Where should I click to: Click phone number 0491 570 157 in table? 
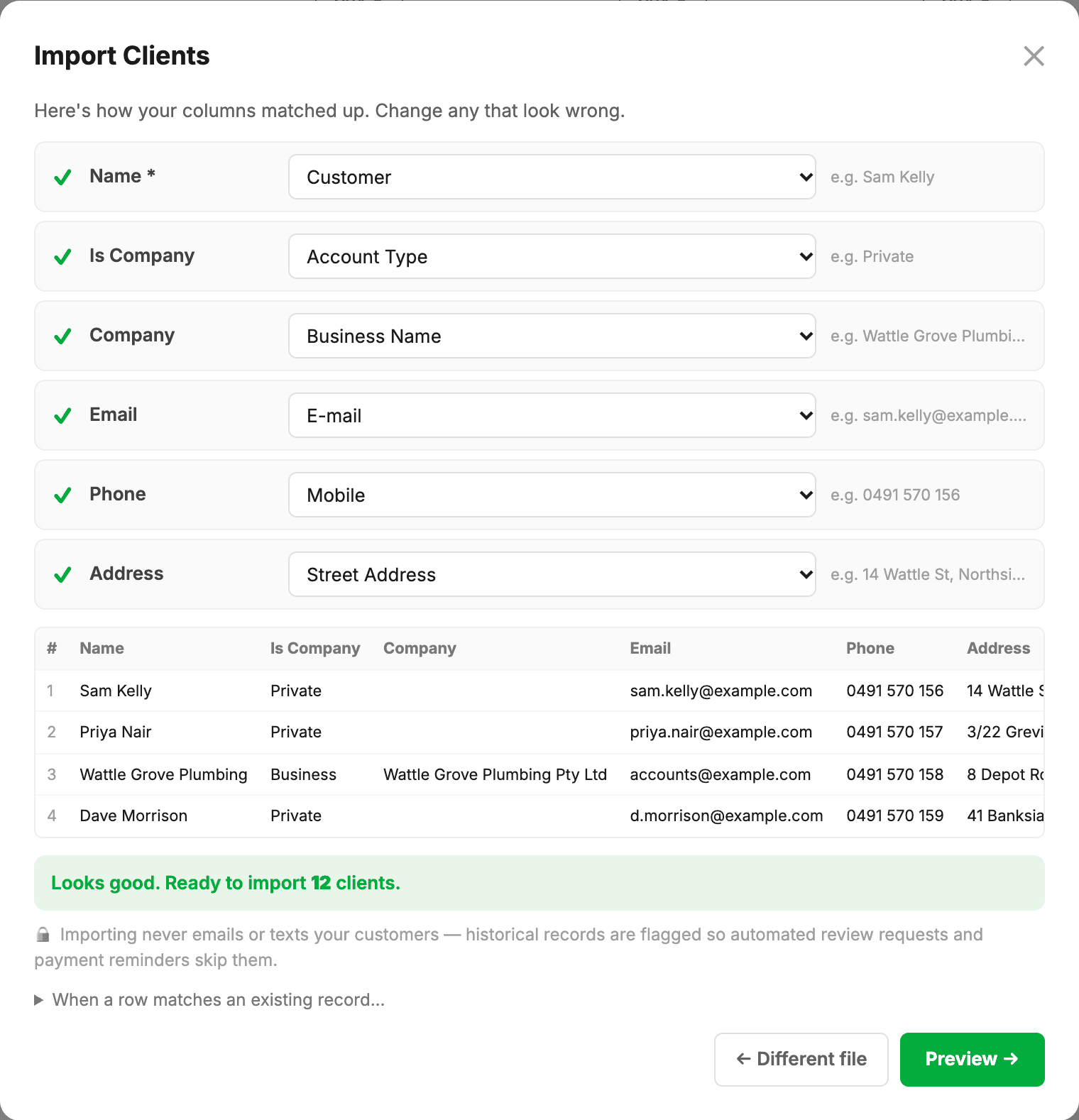[x=894, y=732]
